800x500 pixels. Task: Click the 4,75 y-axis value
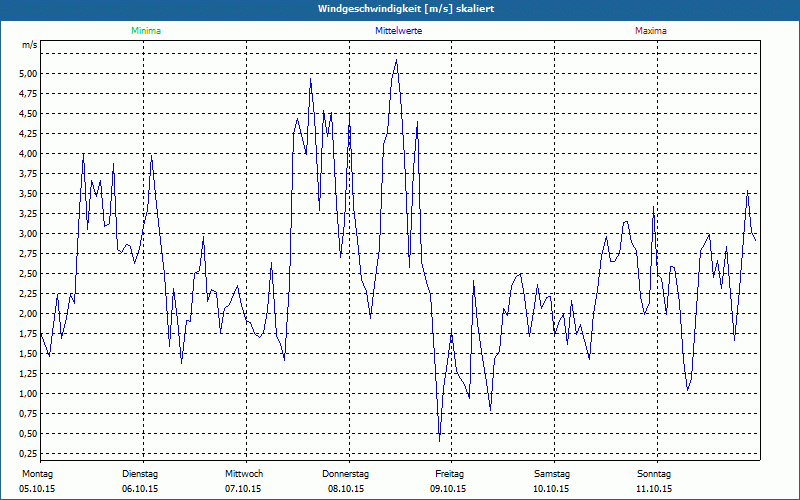point(30,93)
